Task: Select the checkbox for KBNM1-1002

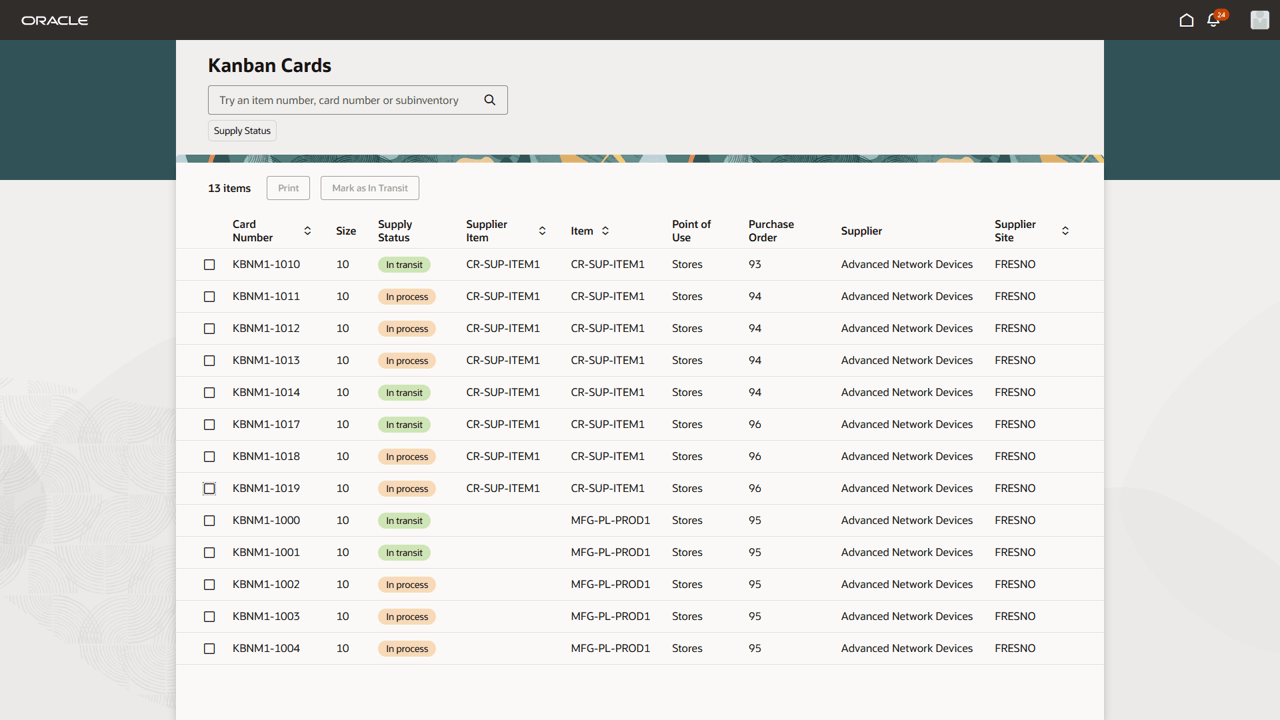Action: (209, 584)
